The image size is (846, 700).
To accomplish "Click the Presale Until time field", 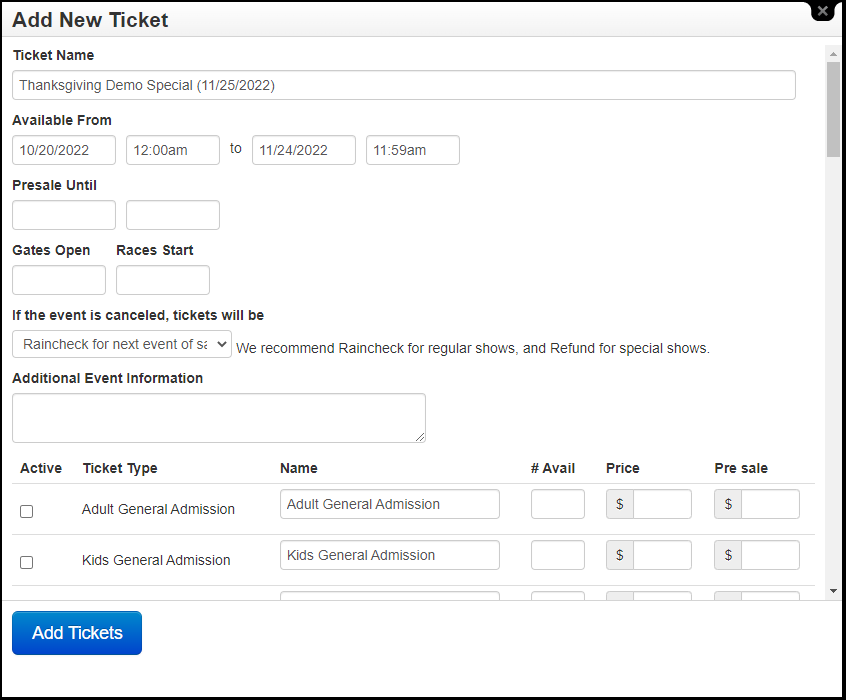I will (x=172, y=215).
